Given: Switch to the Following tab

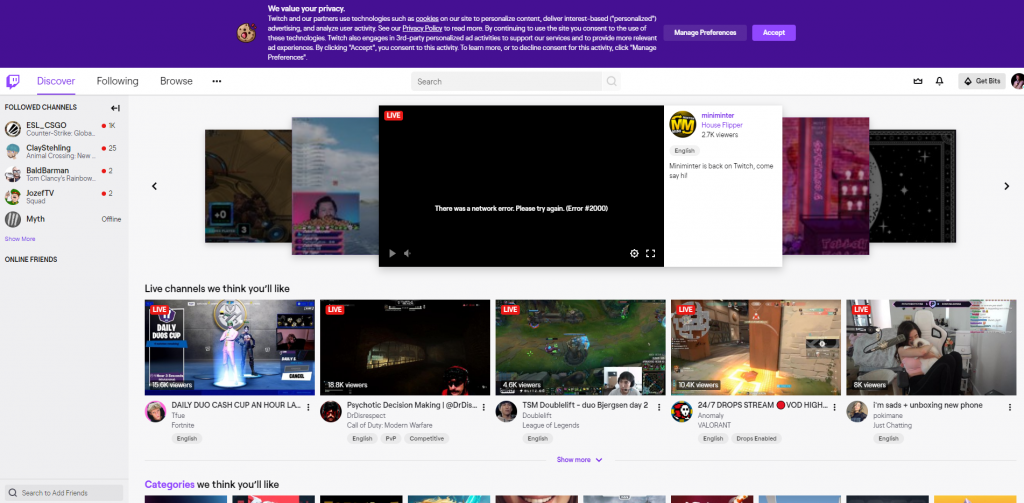Looking at the screenshot, I should (118, 82).
